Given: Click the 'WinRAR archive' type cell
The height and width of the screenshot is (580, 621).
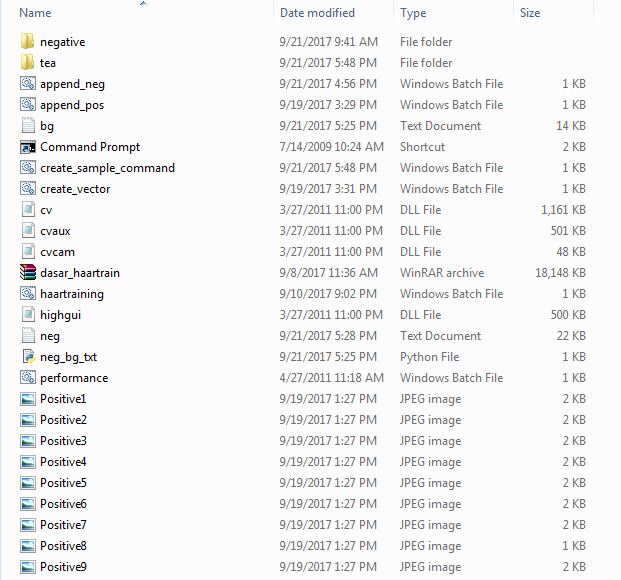Looking at the screenshot, I should [x=442, y=273].
